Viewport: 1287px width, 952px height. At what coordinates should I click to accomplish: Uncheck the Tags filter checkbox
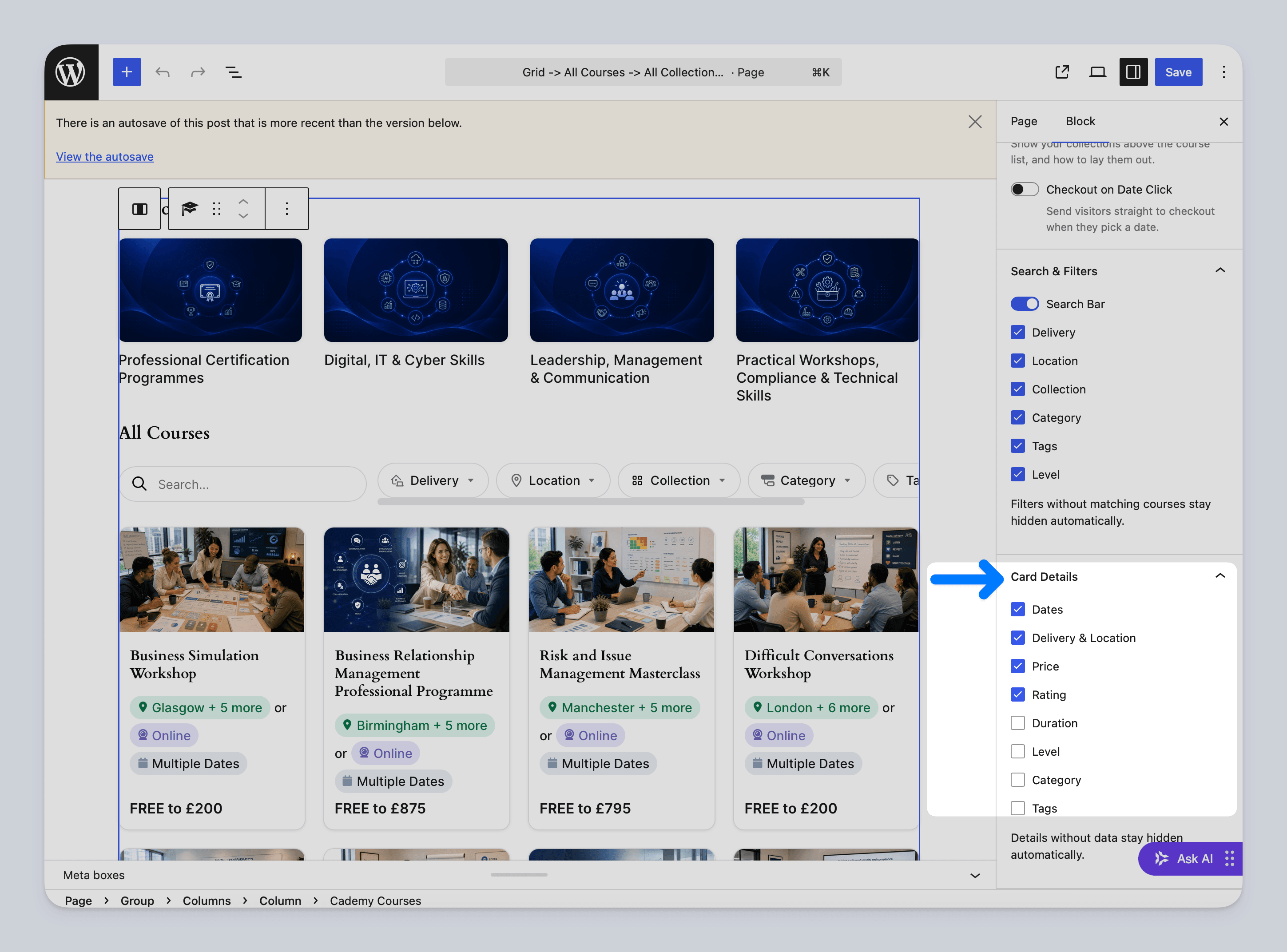pos(1018,446)
